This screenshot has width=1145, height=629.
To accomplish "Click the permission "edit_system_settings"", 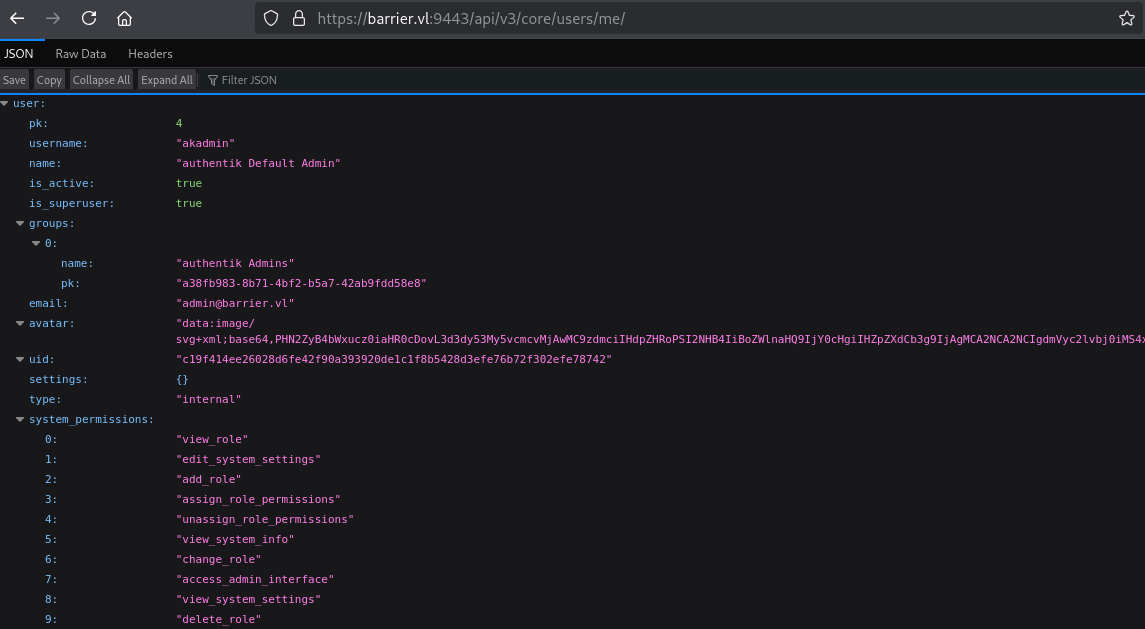I will (x=248, y=460).
